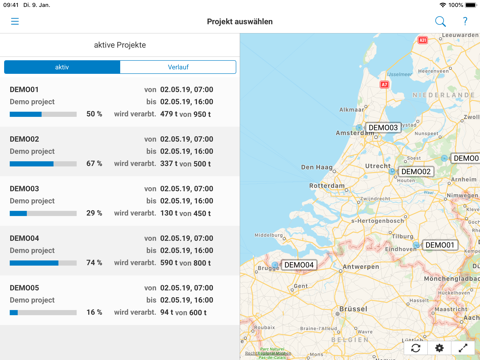Open map settings gear
480x360 pixels.
440,348
